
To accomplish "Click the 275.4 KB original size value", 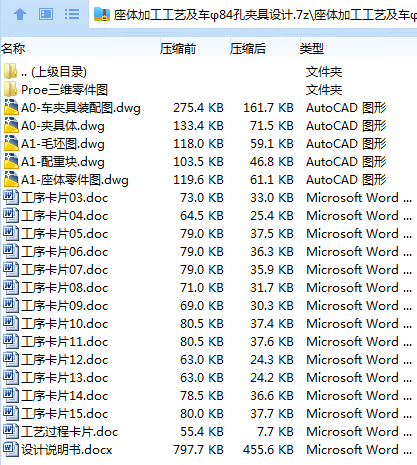I will pos(198,108).
